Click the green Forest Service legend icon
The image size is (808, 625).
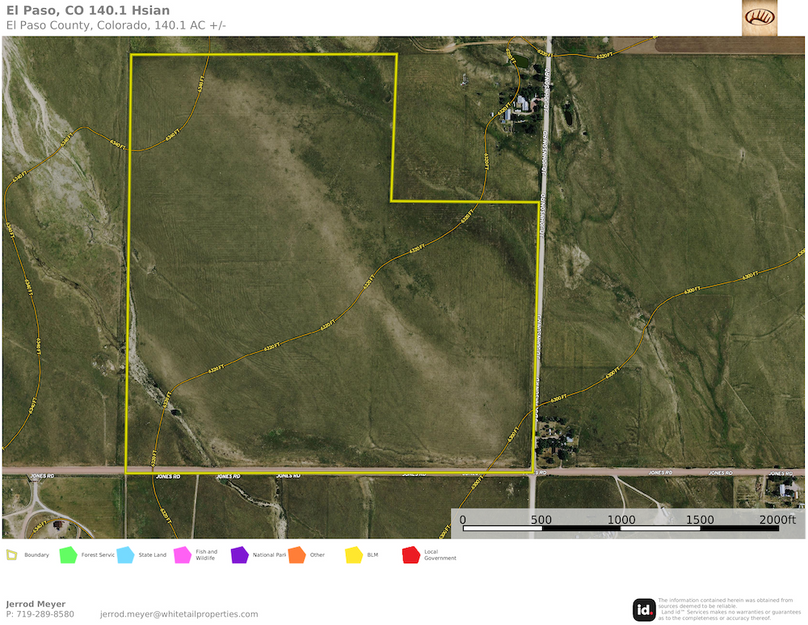click(68, 554)
